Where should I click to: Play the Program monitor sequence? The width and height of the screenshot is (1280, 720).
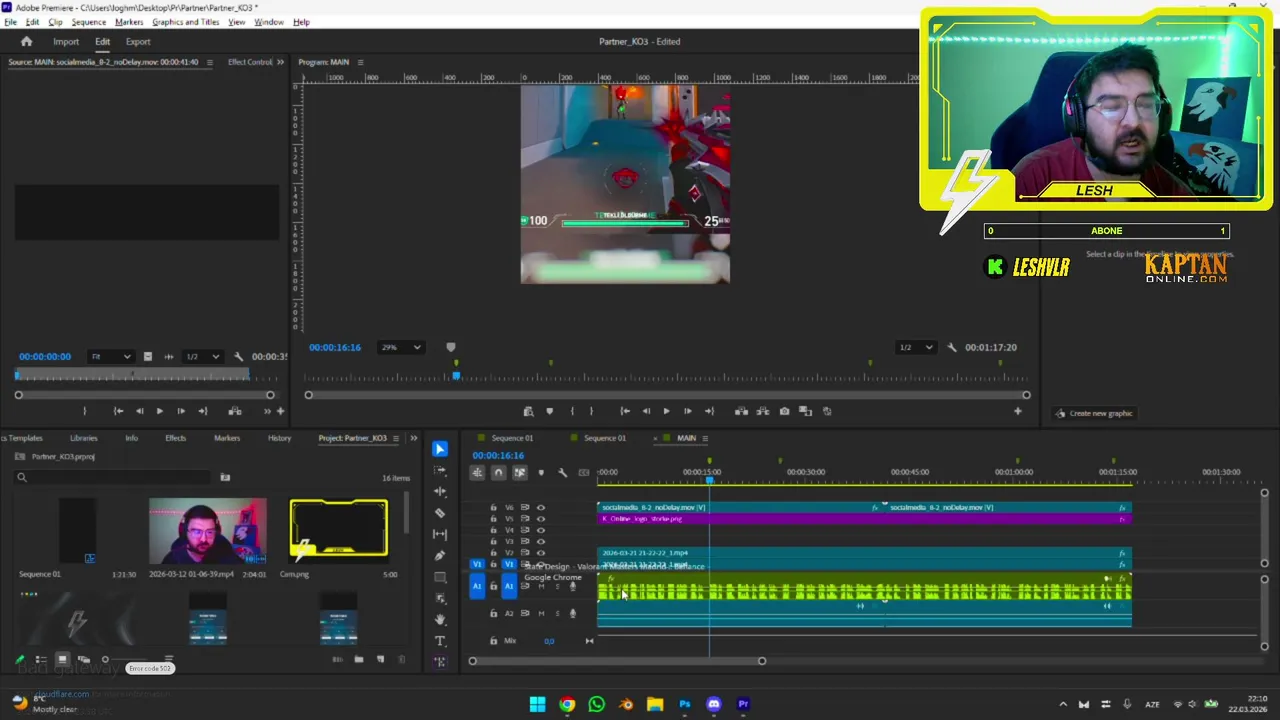point(666,411)
